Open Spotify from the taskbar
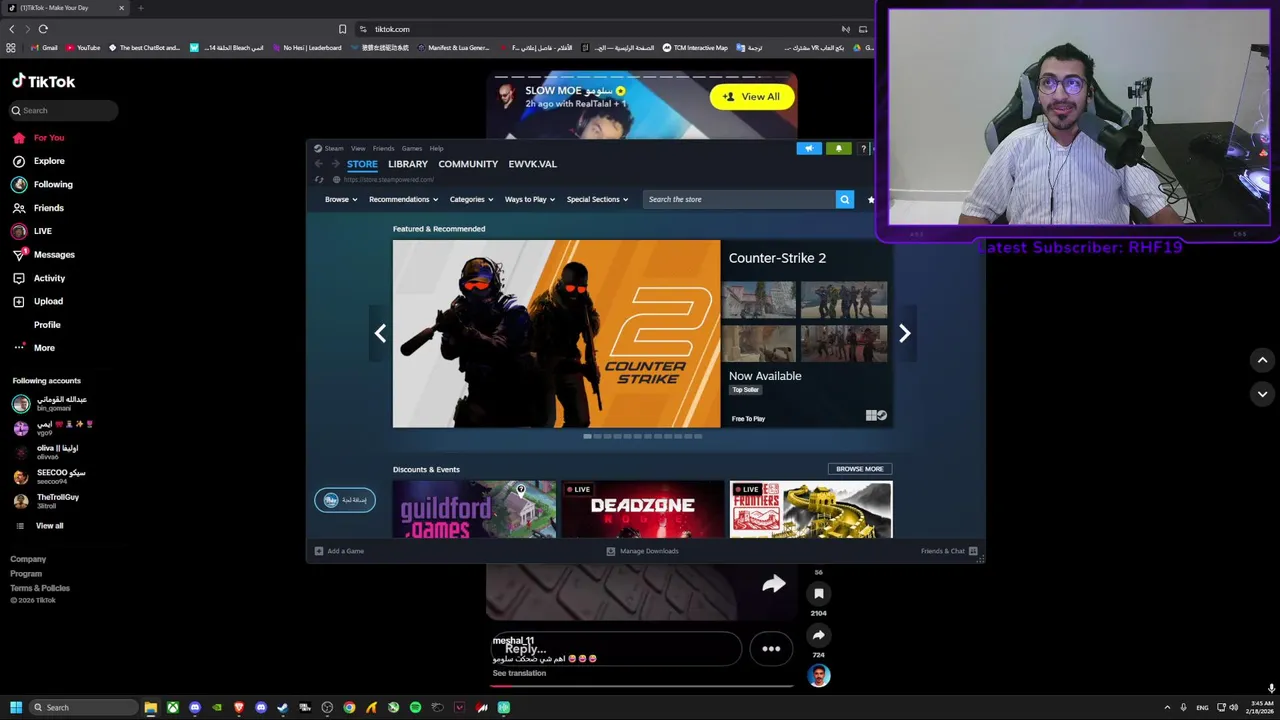1280x720 pixels. point(415,708)
